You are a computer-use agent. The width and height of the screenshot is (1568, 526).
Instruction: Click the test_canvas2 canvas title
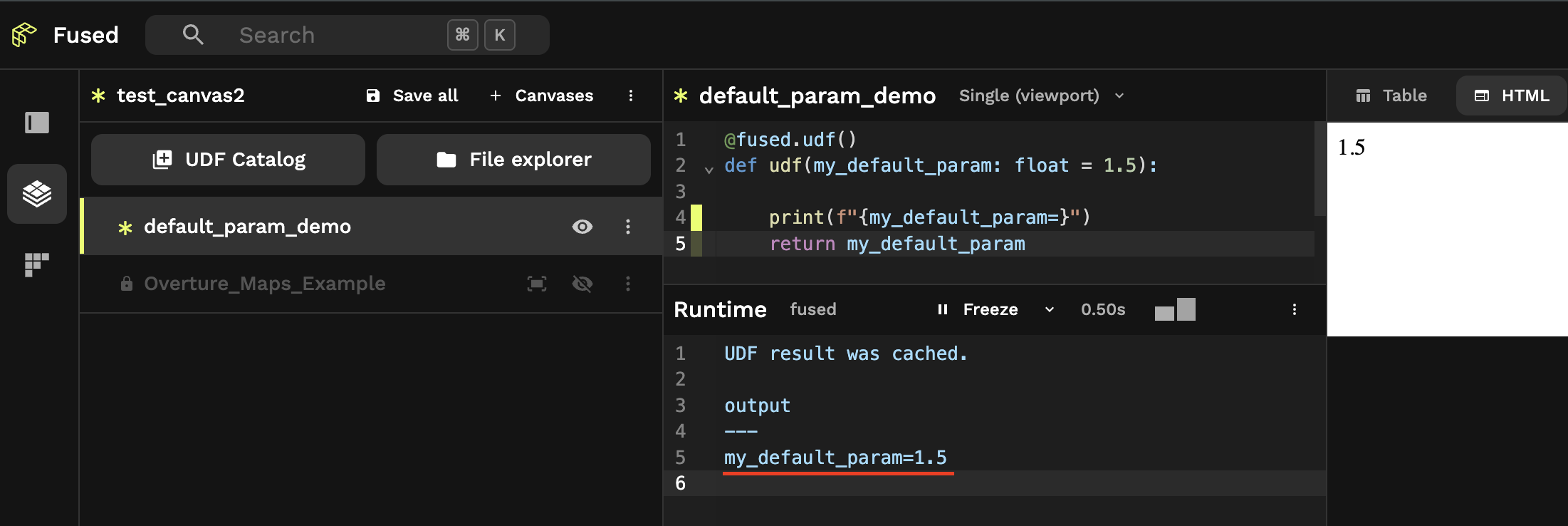click(x=181, y=96)
